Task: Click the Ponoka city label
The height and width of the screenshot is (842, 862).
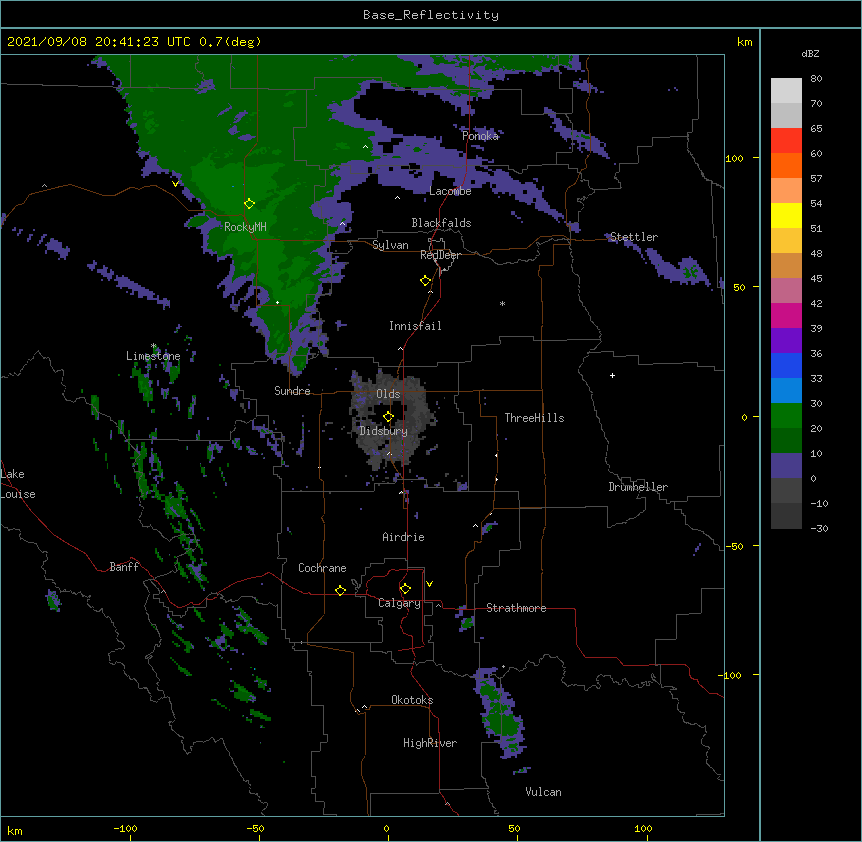Action: tap(480, 136)
